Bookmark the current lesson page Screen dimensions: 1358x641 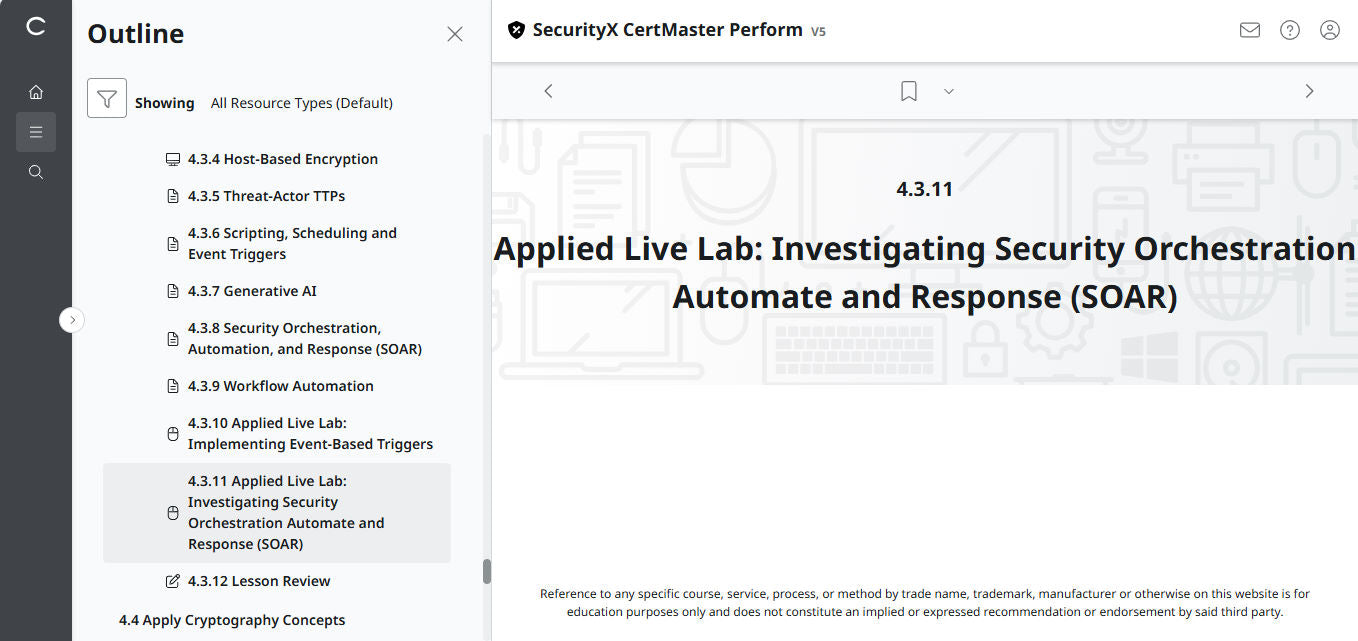pos(908,90)
